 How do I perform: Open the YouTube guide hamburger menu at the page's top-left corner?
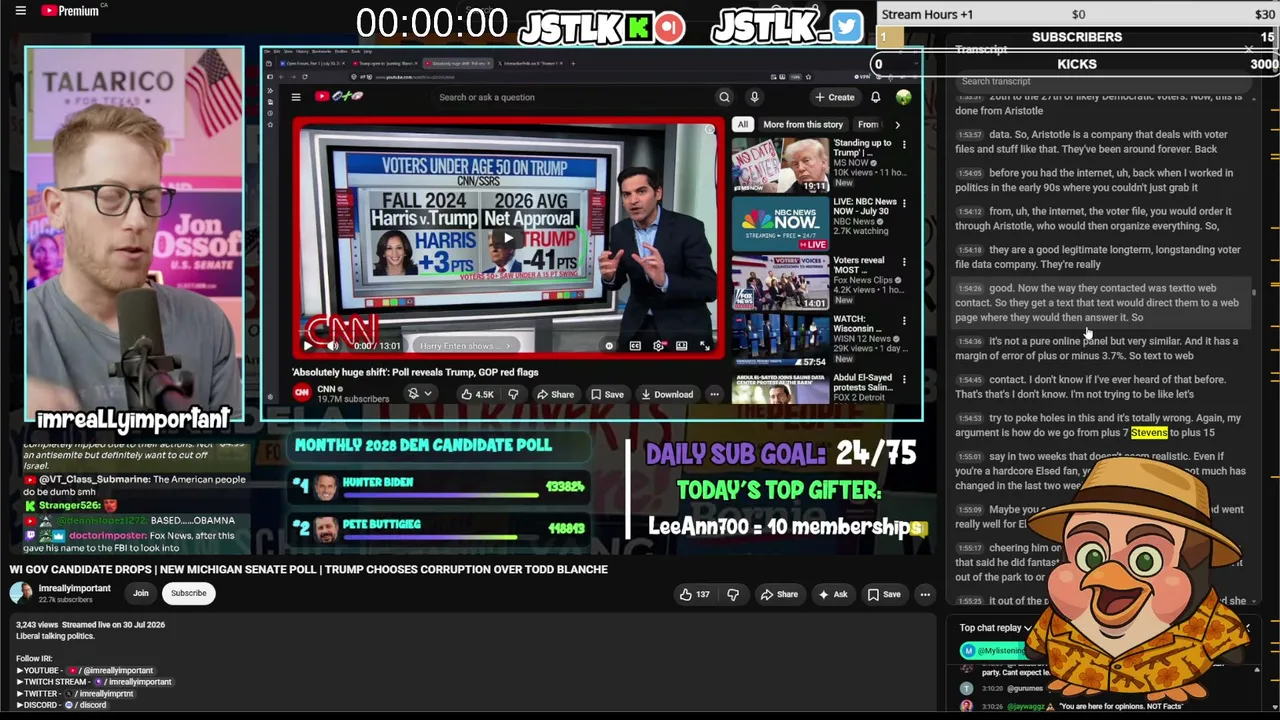point(20,11)
